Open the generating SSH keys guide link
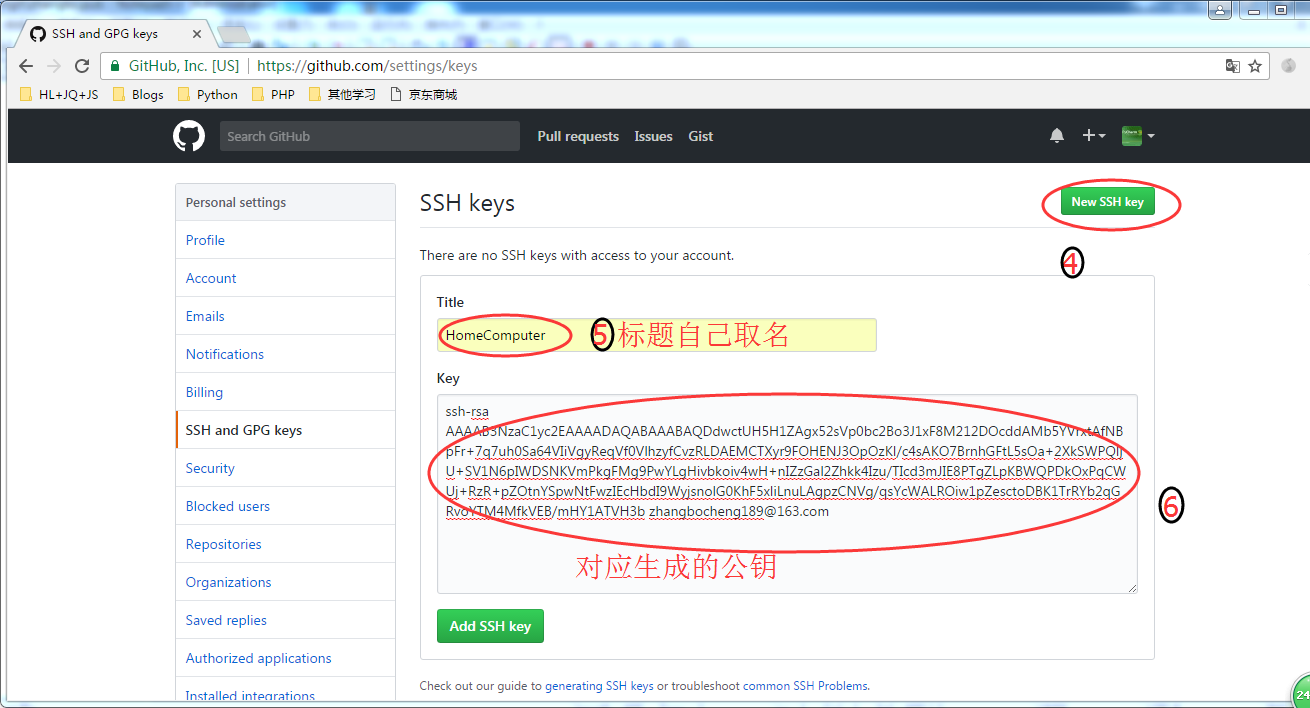The image size is (1310, 708). (599, 686)
